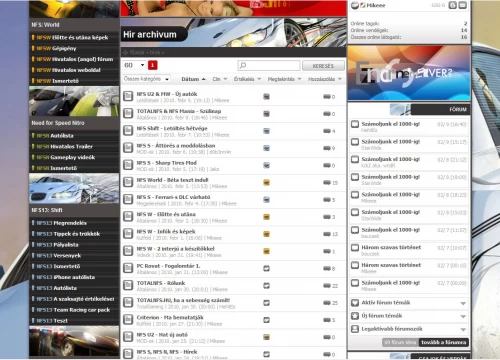Open the mail envelope icon next to Mikeee

(x=462, y=5)
